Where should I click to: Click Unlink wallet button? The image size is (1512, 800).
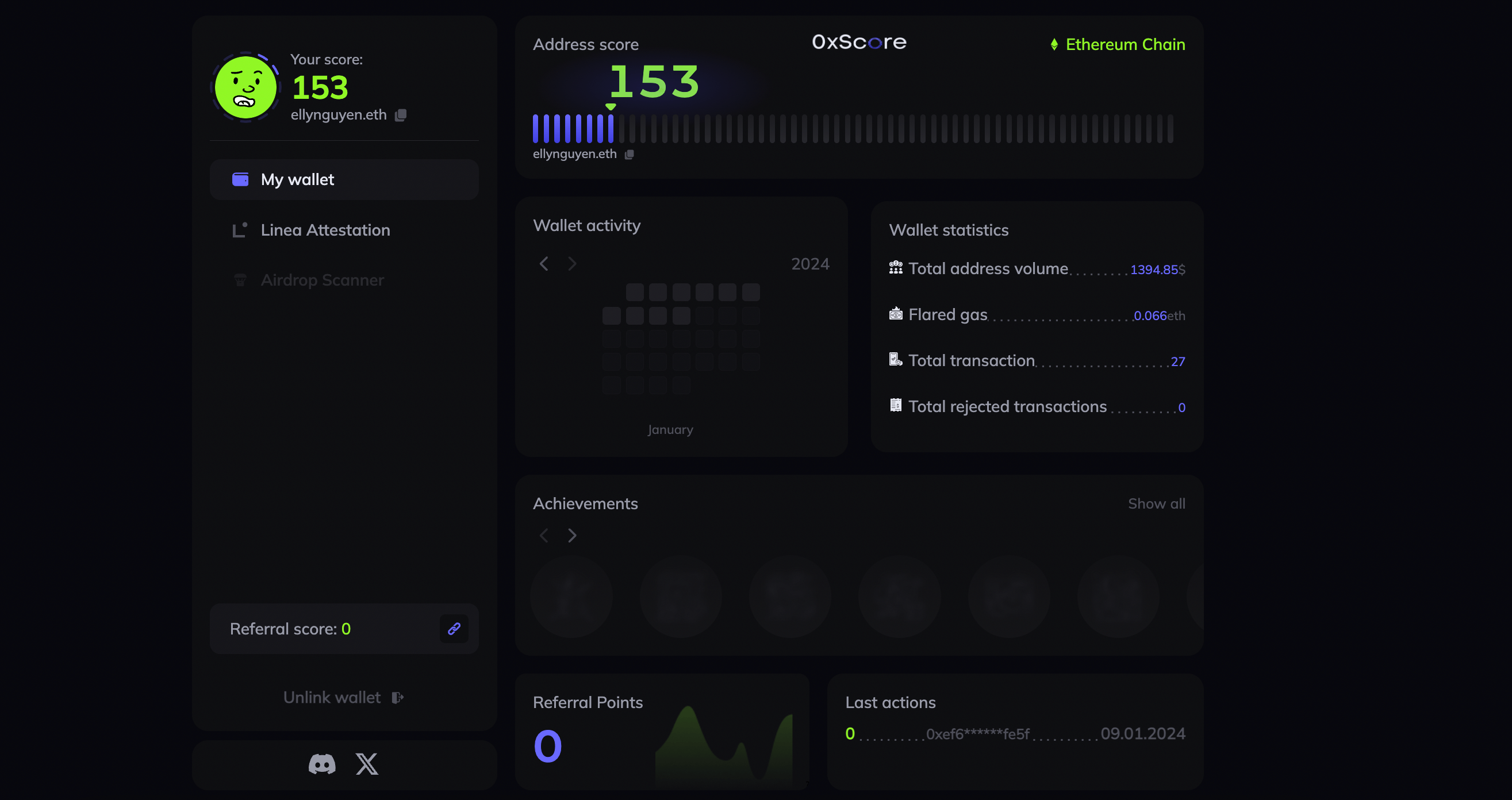pyautogui.click(x=343, y=697)
